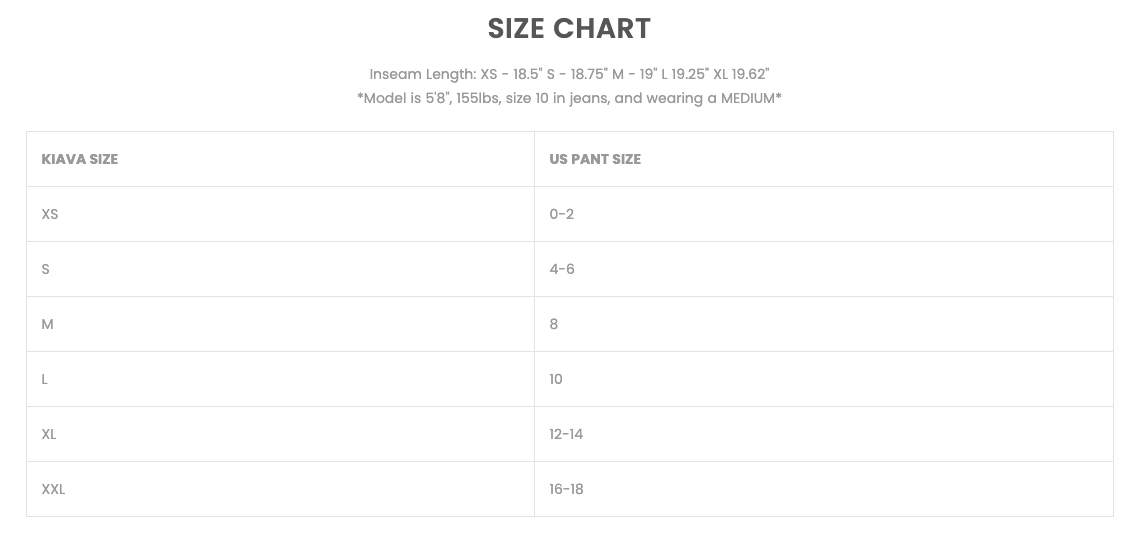Viewport: 1145px width, 560px height.
Task: Click the SIZE CHART heading
Action: coord(569,29)
